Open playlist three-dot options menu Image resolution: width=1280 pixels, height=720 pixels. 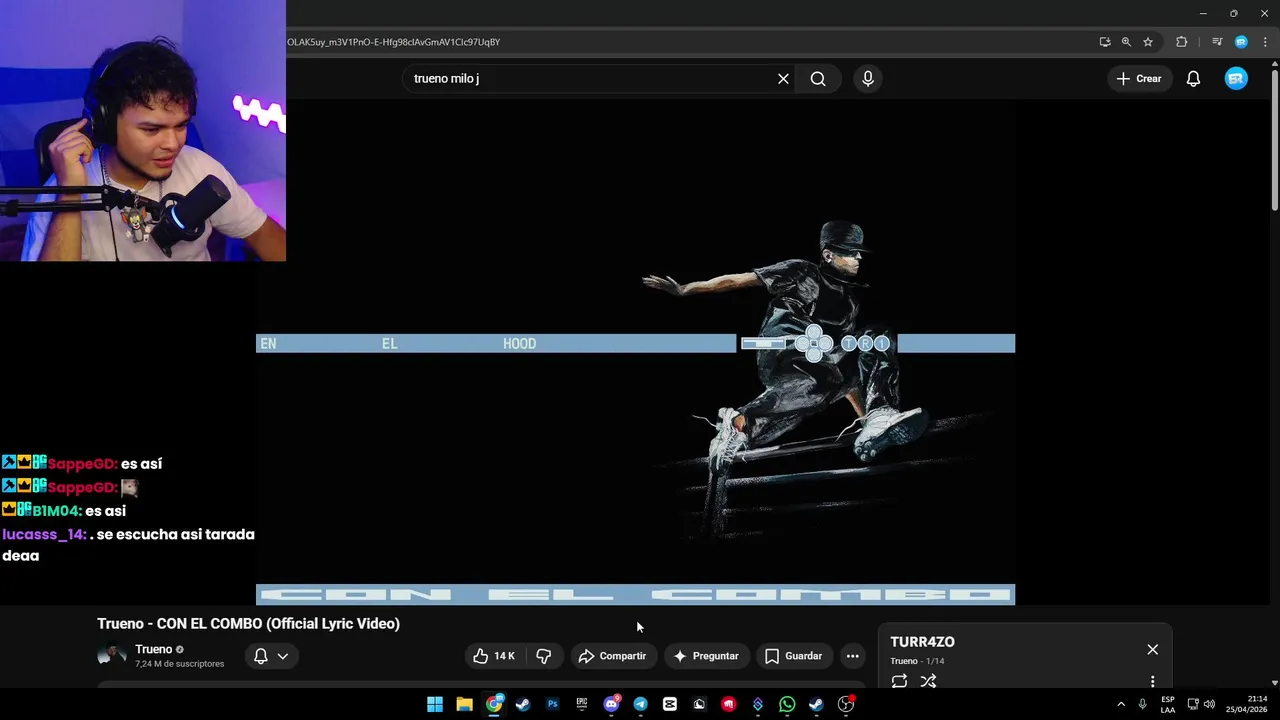pyautogui.click(x=1152, y=681)
